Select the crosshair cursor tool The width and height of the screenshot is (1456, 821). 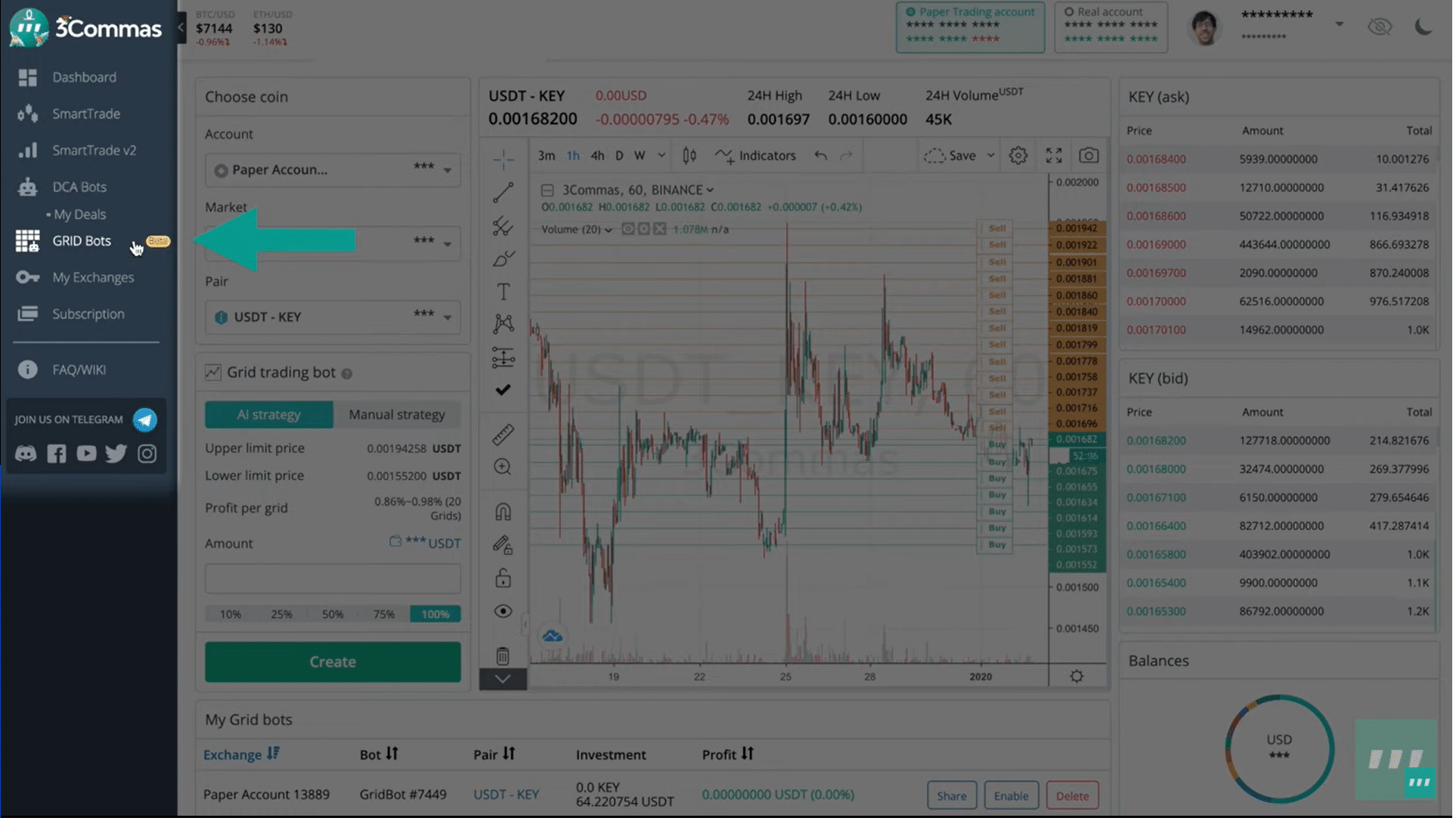[503, 160]
